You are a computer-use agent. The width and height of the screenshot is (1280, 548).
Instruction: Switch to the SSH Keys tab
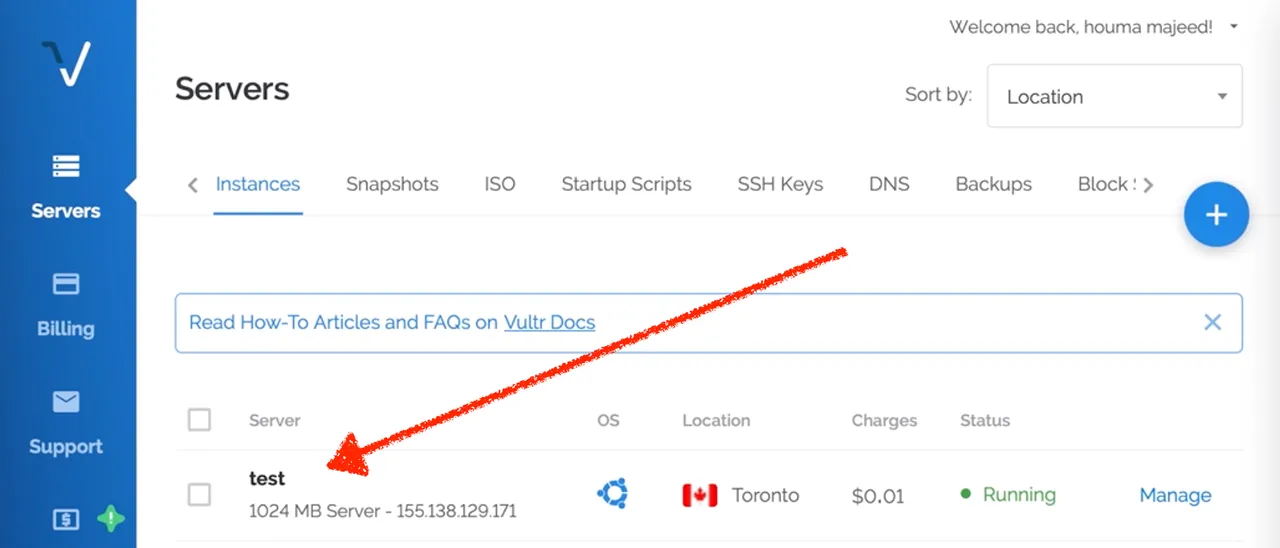(x=780, y=184)
